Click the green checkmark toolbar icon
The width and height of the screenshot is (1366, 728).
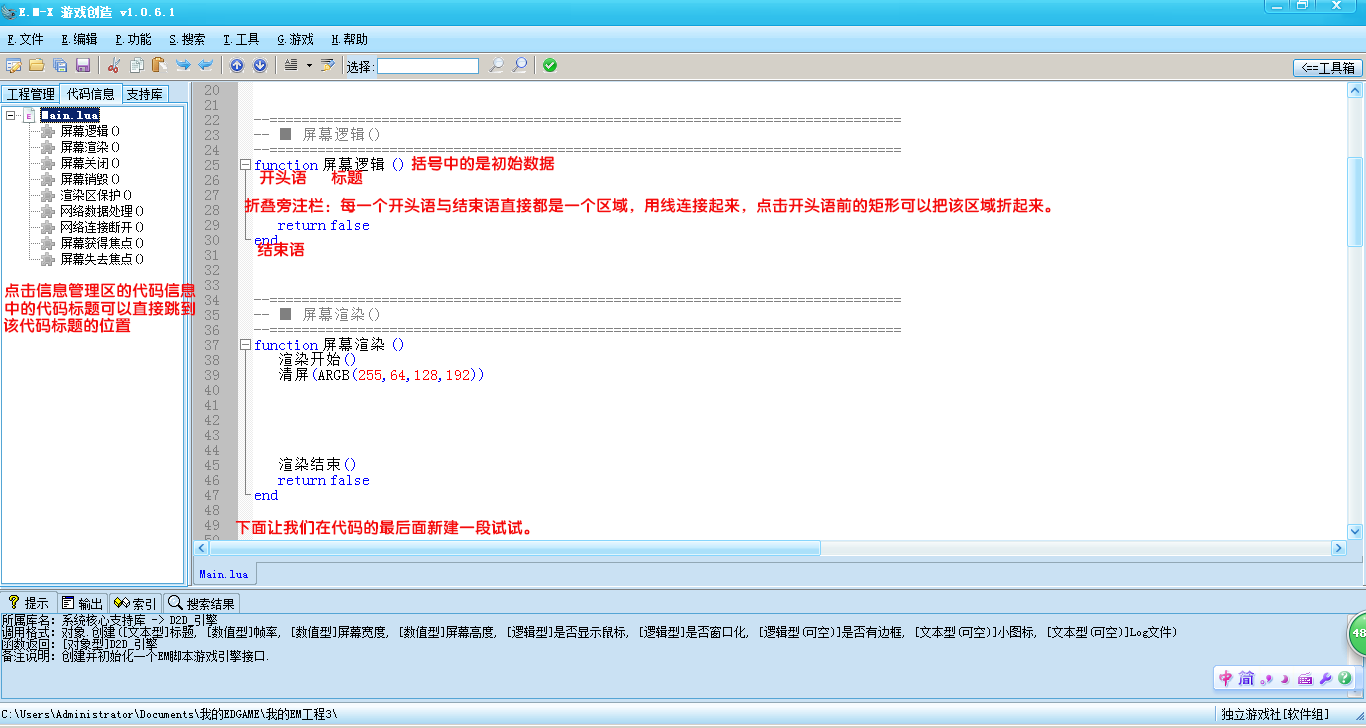[x=550, y=65]
